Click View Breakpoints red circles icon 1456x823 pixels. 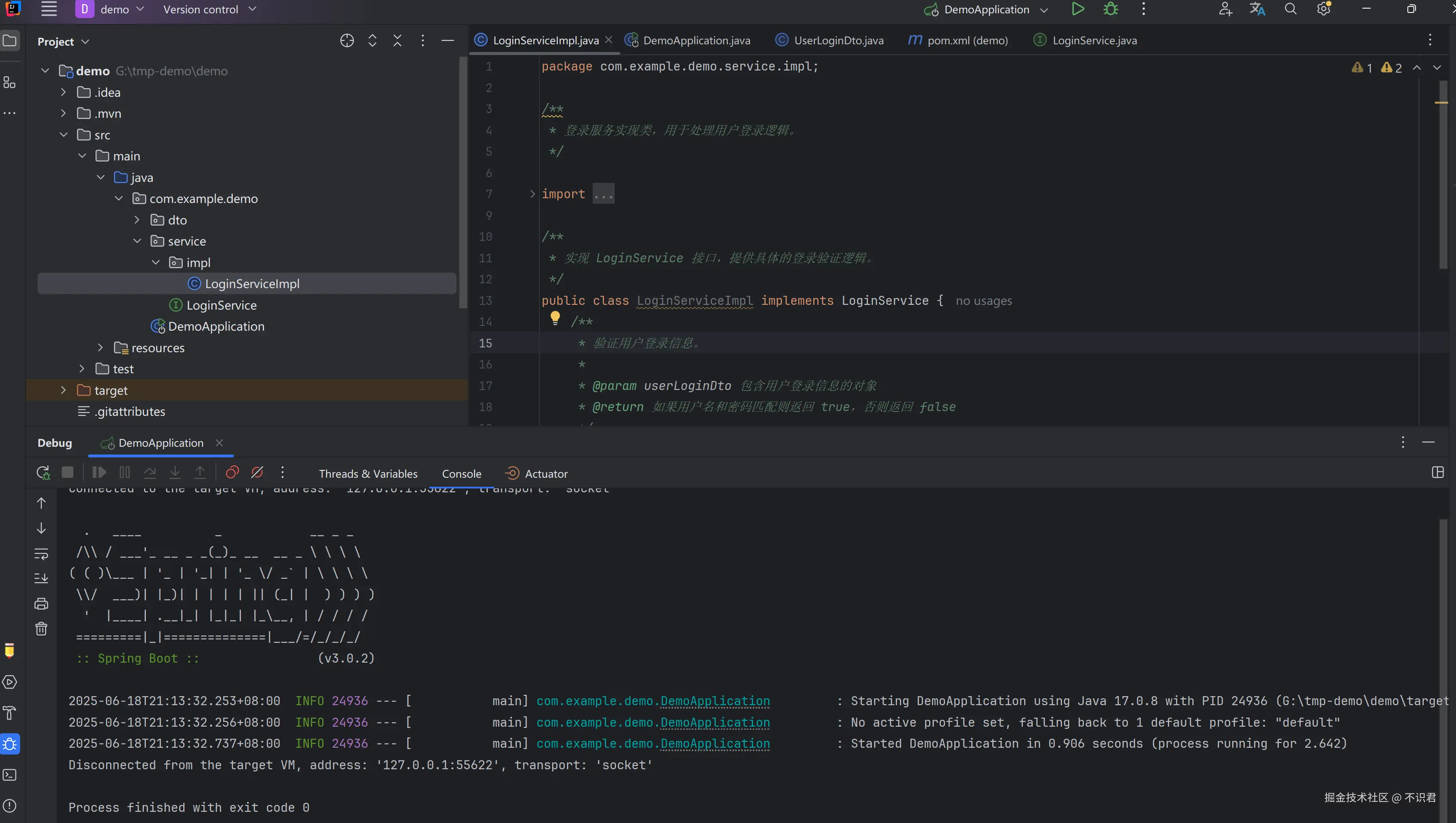coord(232,473)
